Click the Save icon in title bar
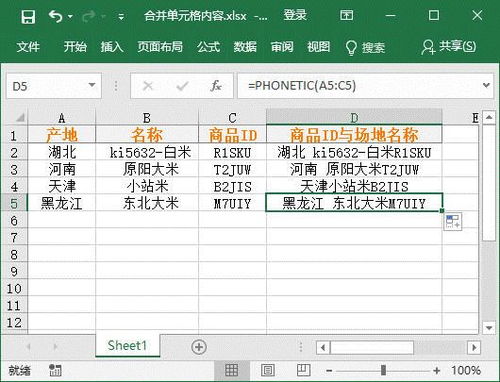The image size is (500, 382). tap(28, 16)
